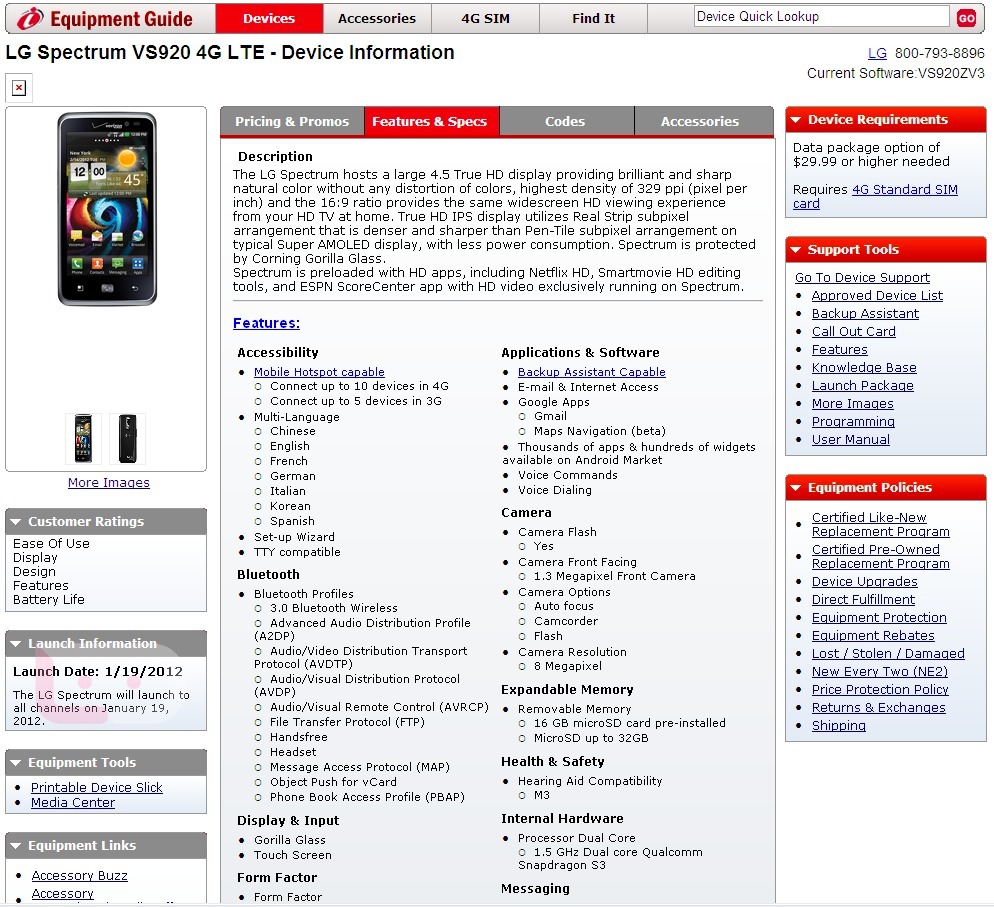This screenshot has width=994, height=907.
Task: Click the Ease Of Use rating text
Action: 51,544
